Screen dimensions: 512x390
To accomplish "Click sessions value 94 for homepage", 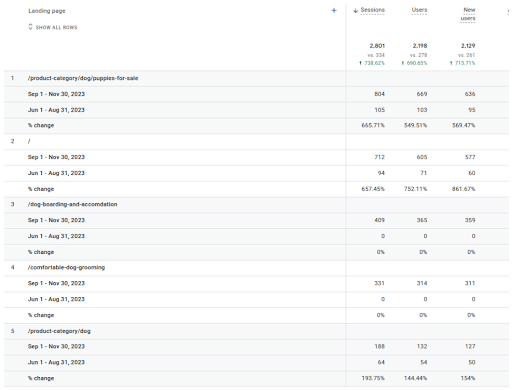I will (x=381, y=173).
